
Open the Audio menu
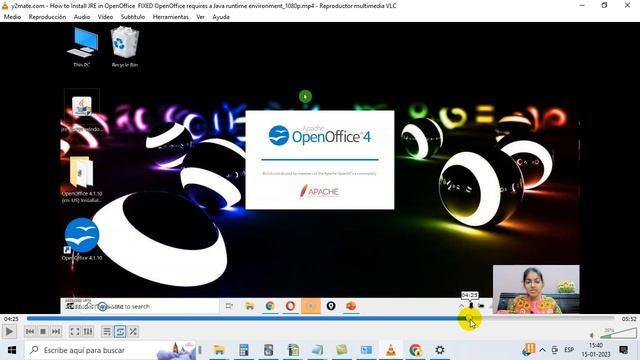pos(82,17)
